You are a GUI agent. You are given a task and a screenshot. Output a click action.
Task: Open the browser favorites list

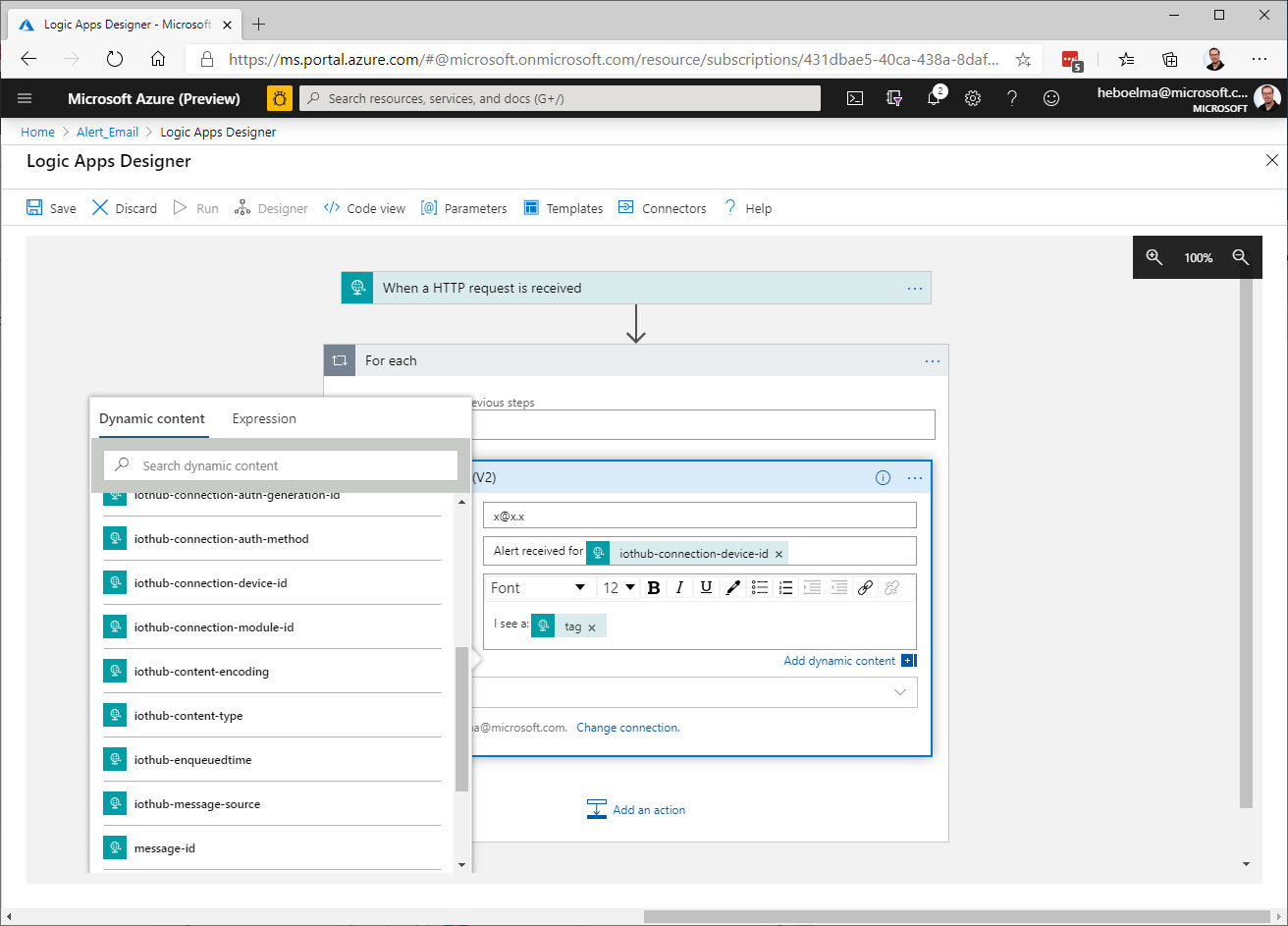tap(1127, 59)
